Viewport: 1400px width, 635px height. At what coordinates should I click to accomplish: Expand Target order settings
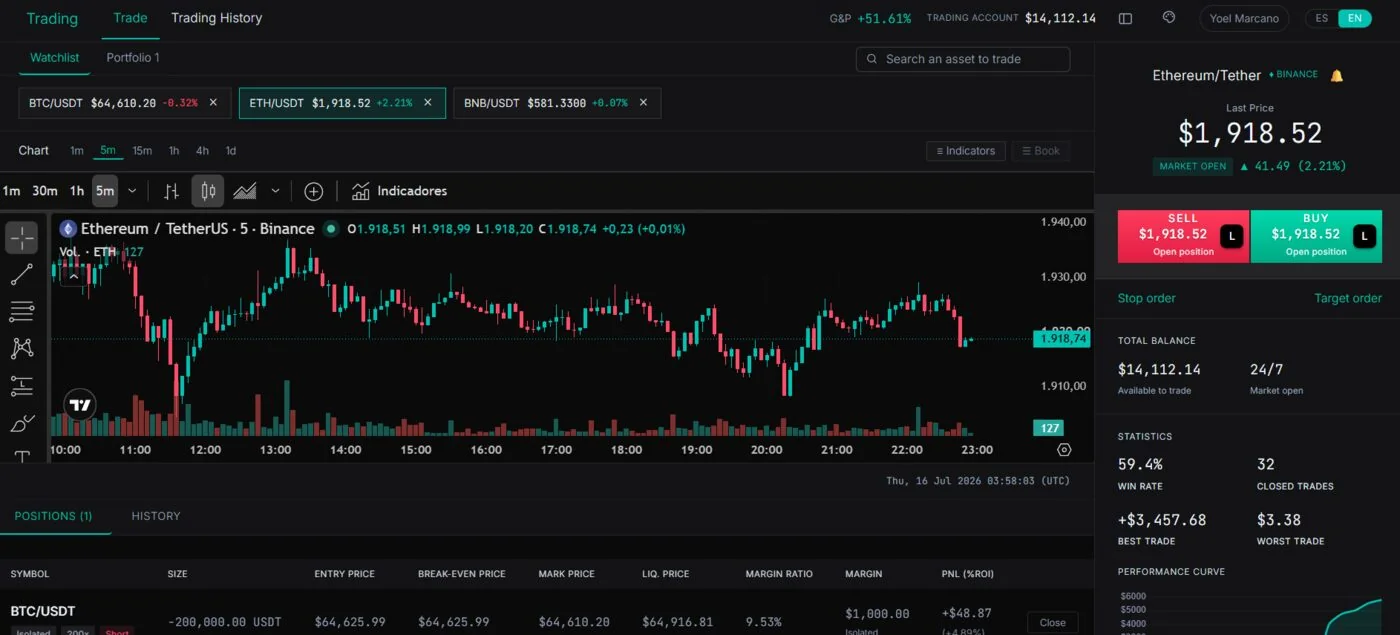pyautogui.click(x=1347, y=298)
